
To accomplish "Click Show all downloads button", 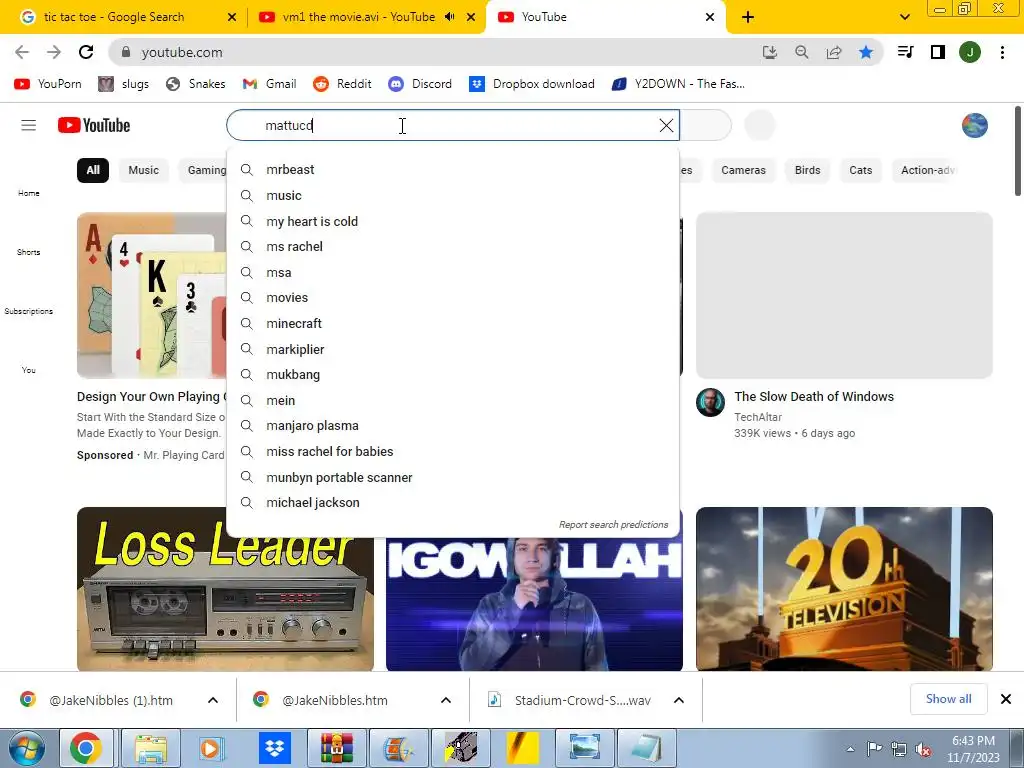I will tap(948, 699).
